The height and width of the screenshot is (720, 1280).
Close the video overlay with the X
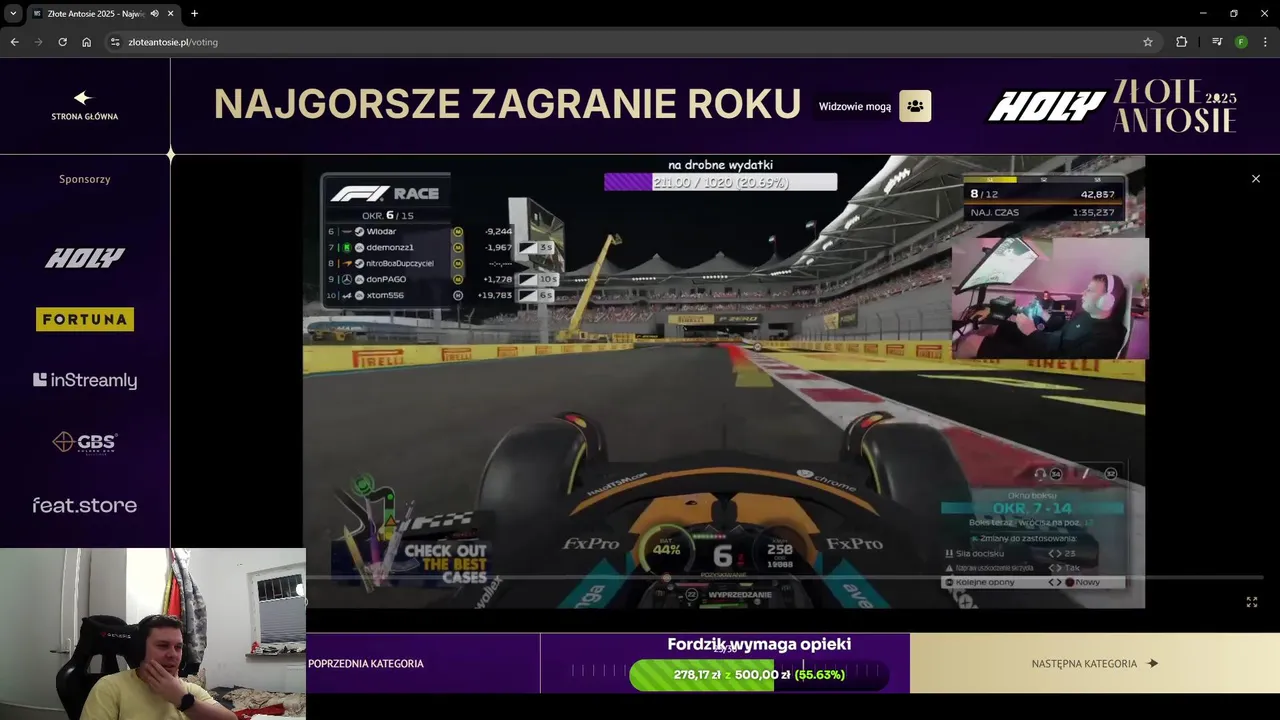pos(1256,179)
